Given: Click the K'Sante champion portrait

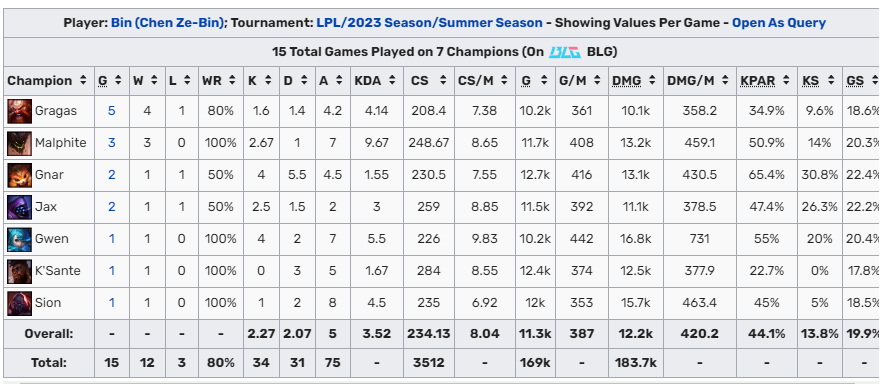Looking at the screenshot, I should coord(19,271).
